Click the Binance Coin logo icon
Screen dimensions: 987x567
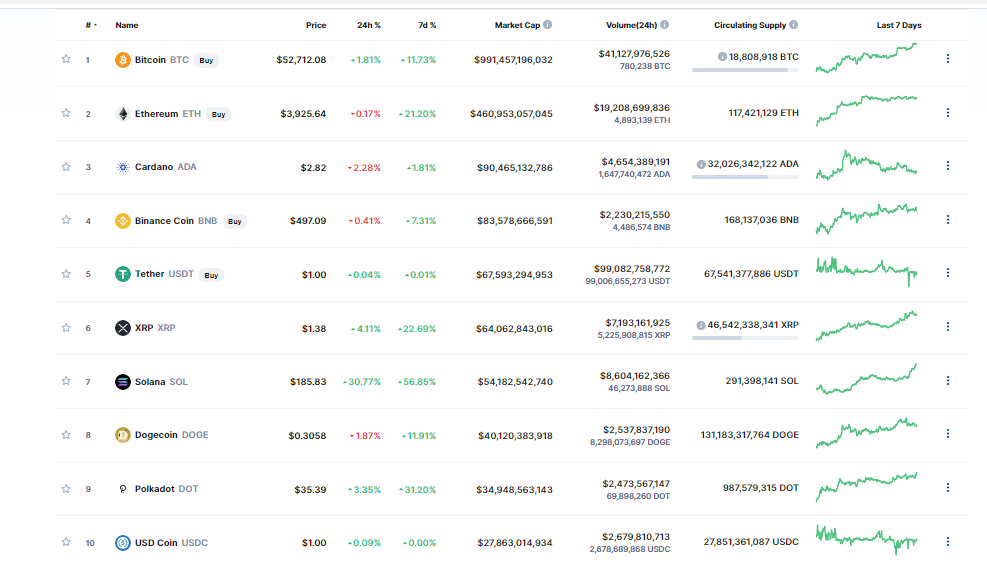(123, 221)
